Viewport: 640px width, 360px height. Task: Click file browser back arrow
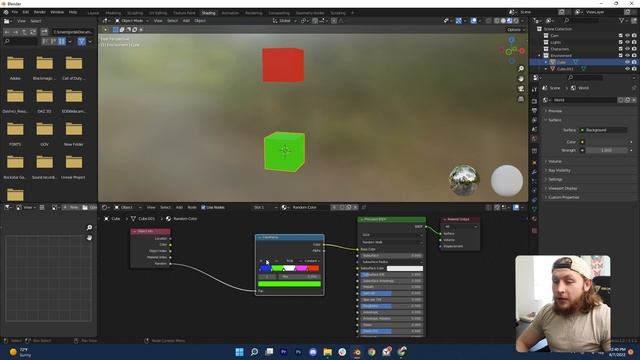(x=7, y=32)
